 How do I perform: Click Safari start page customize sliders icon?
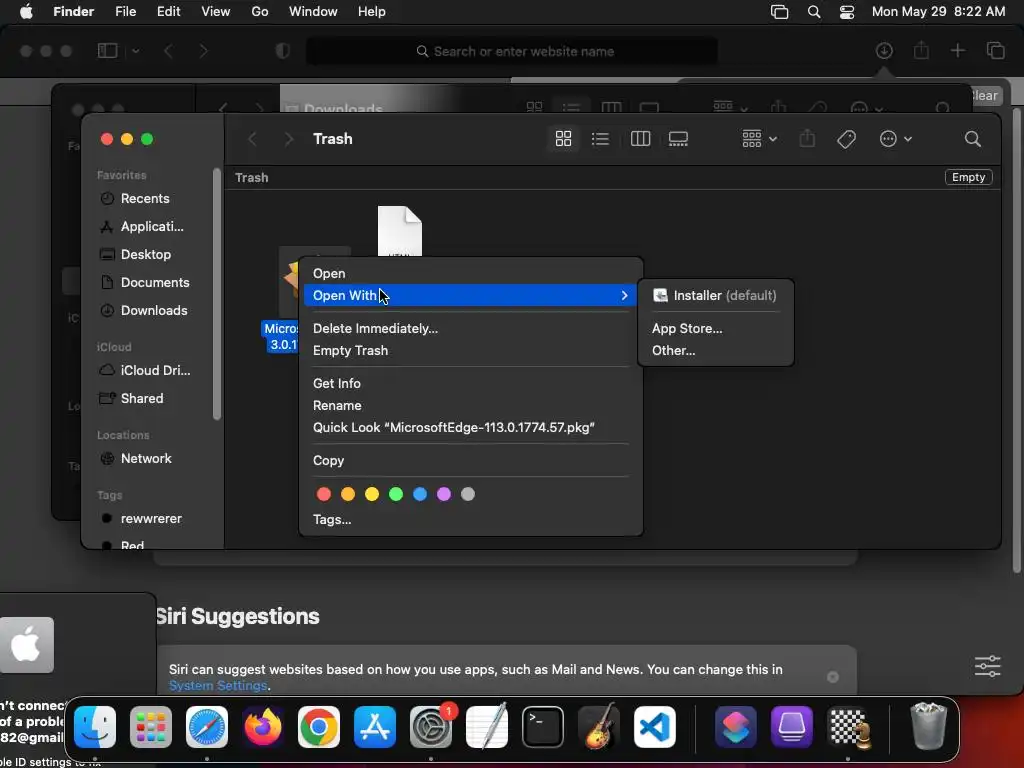[x=987, y=666]
